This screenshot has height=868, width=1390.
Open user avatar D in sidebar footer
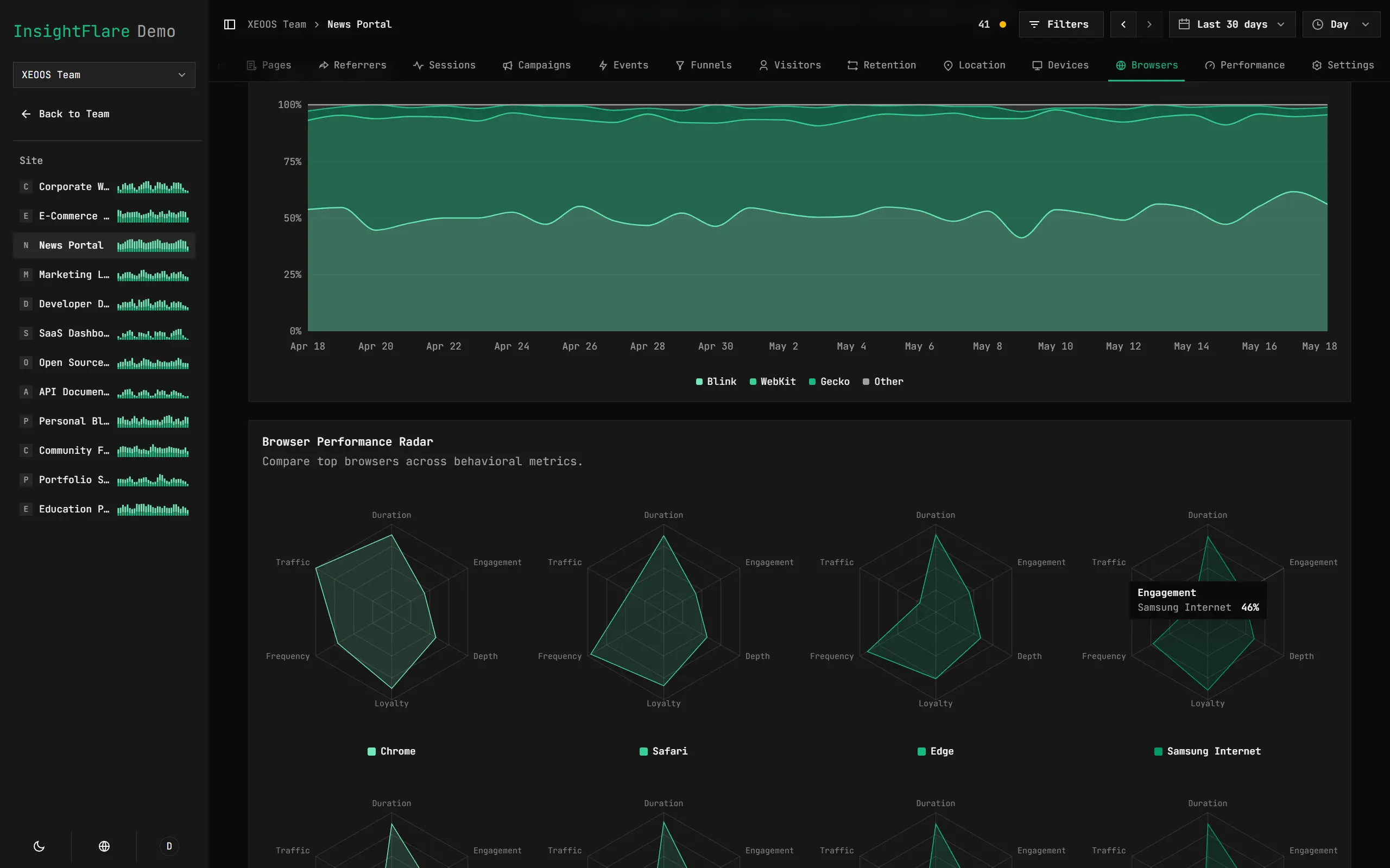(169, 846)
